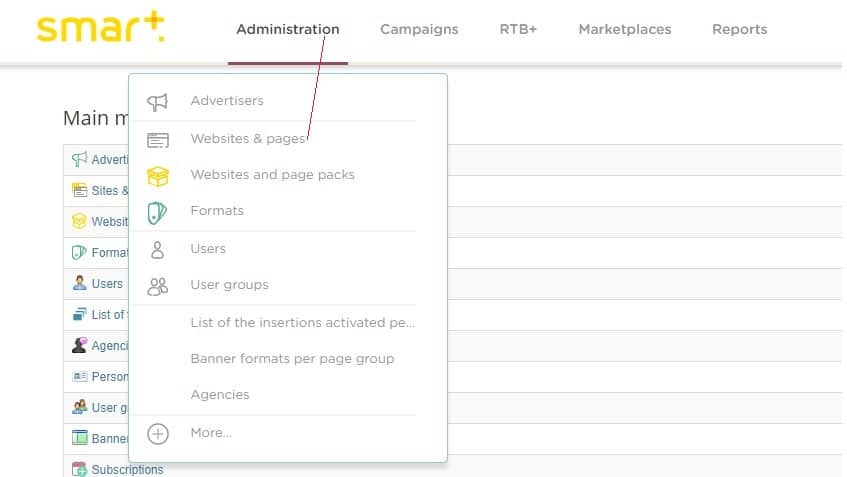Go to the Marketplaces menu

tap(625, 29)
